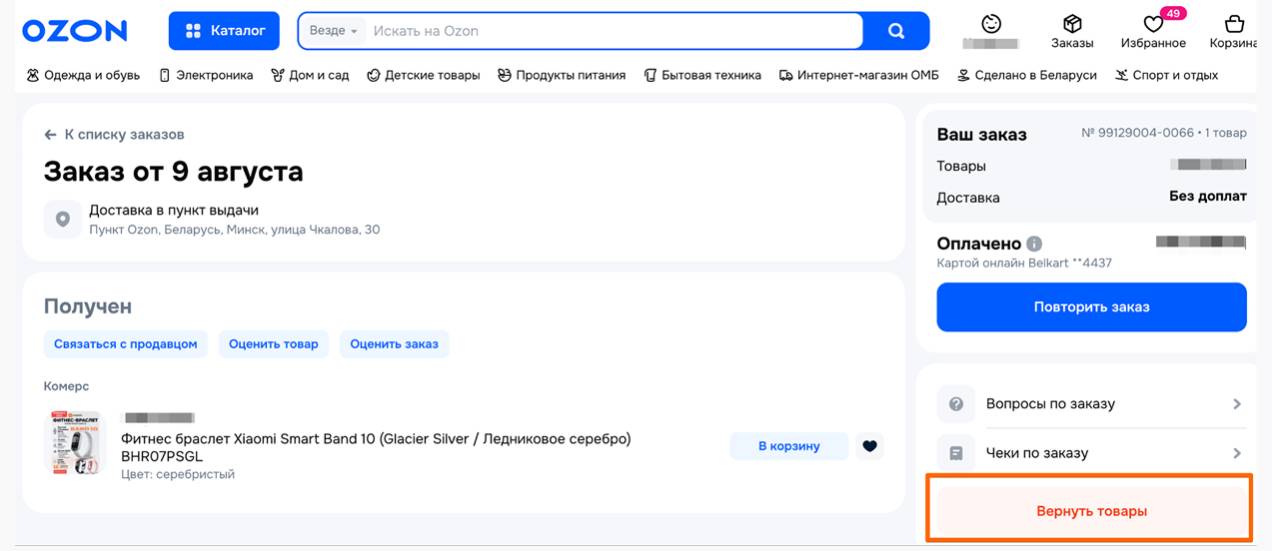
Task: Open the Каталог menu button
Action: pos(224,31)
